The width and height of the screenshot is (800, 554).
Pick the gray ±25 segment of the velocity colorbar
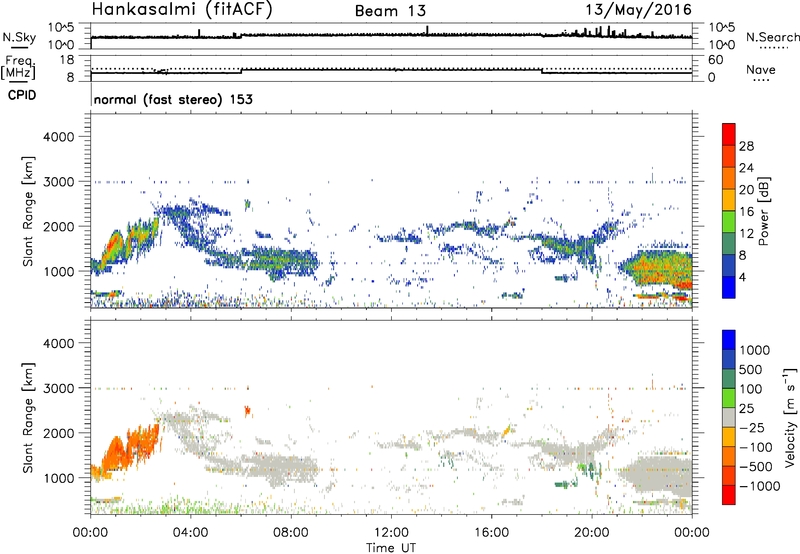click(x=729, y=417)
